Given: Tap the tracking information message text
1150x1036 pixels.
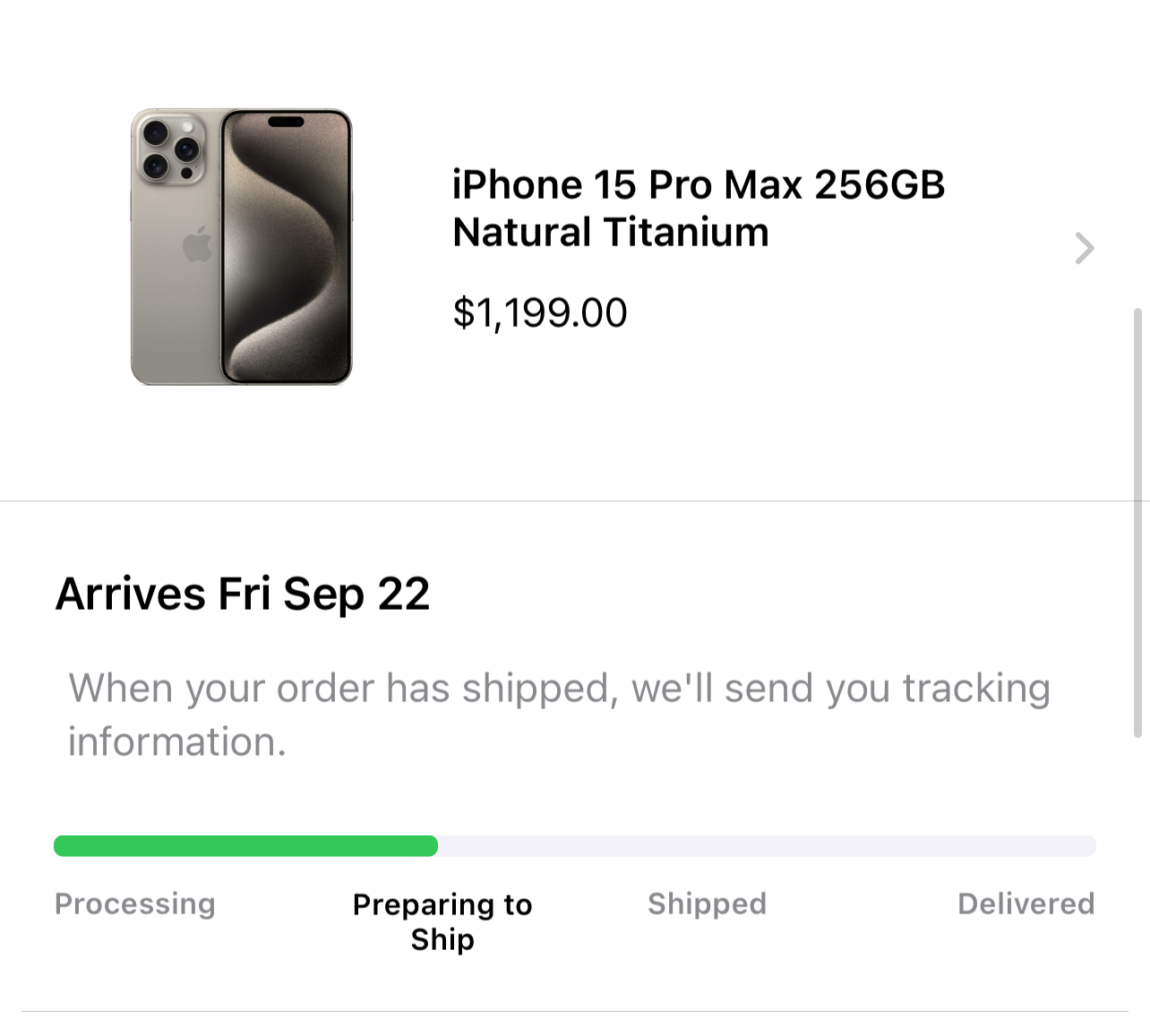Looking at the screenshot, I should (560, 715).
